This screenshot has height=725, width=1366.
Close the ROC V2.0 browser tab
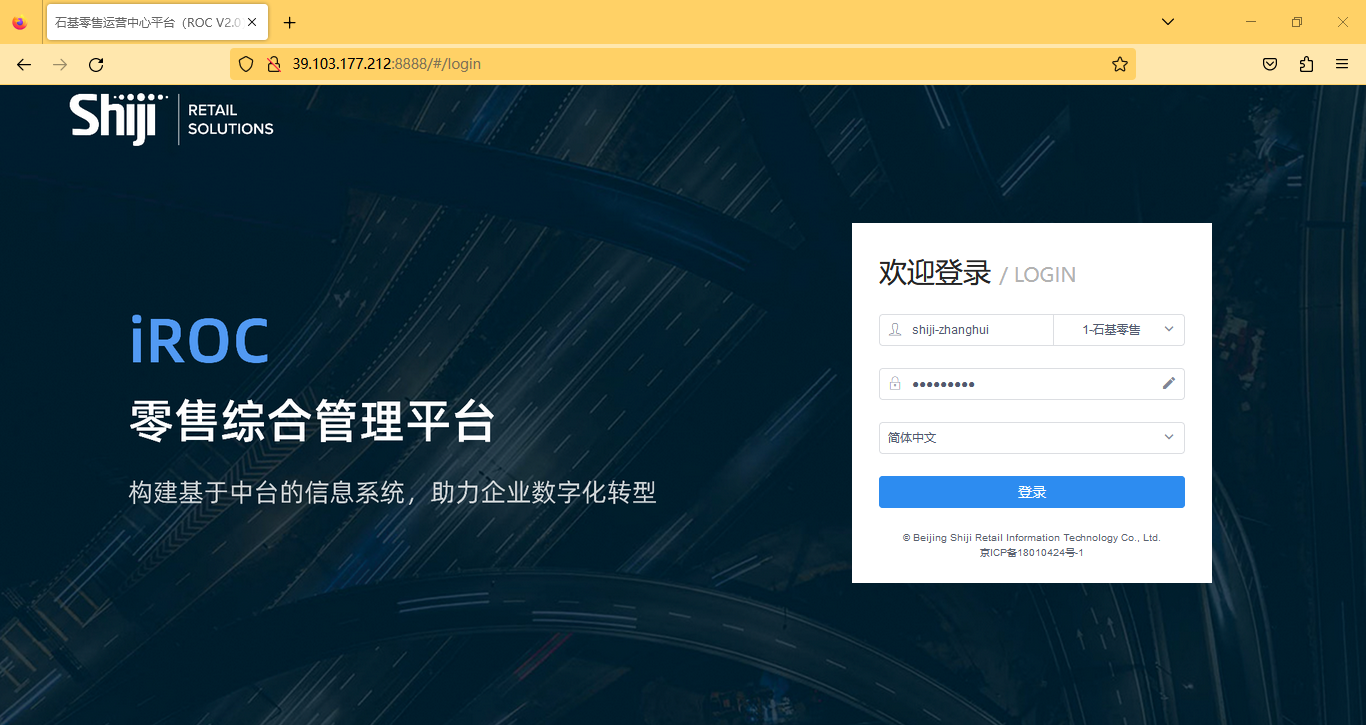coord(253,22)
